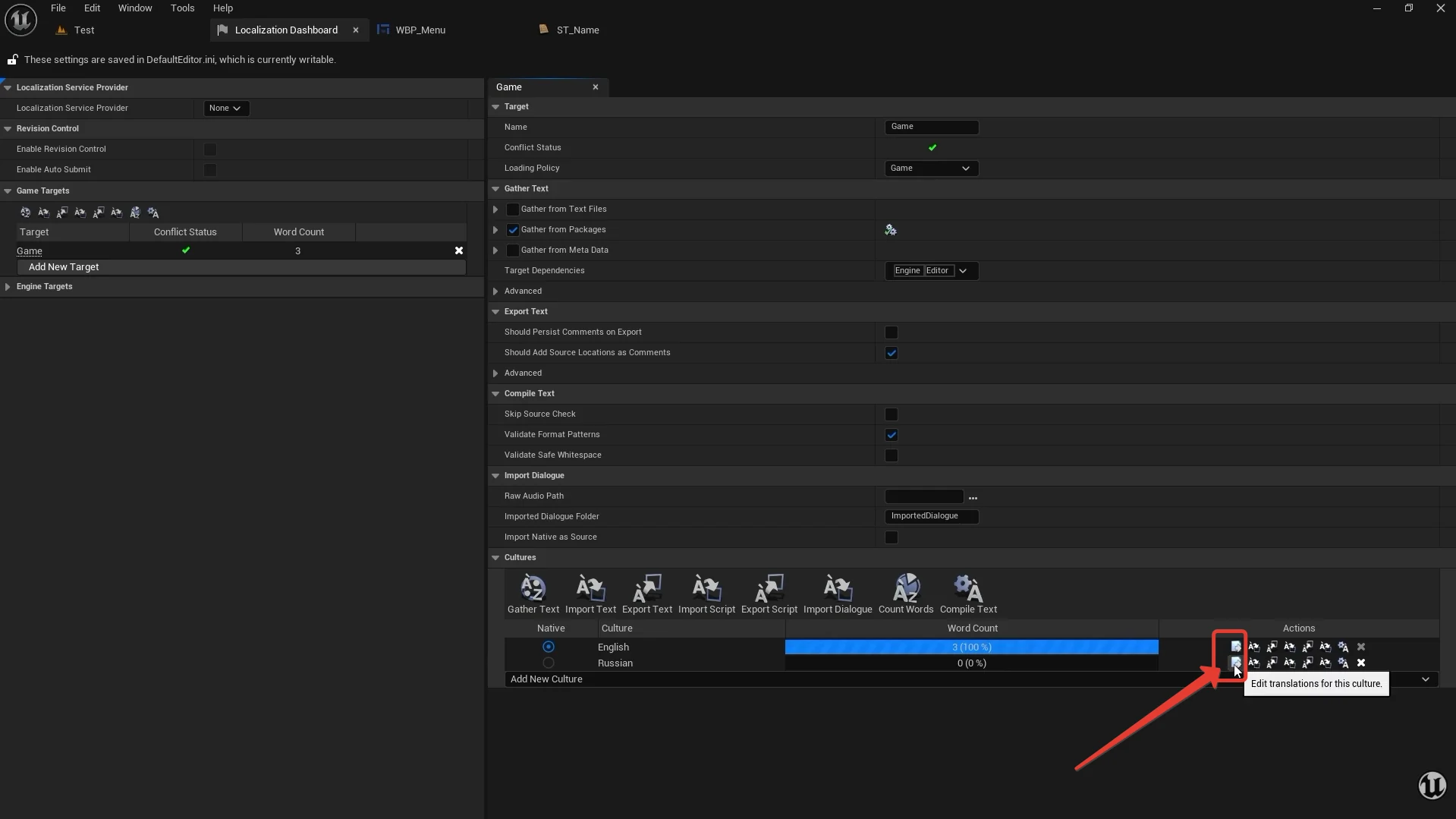
Task: Check the Gather from Meta Data box
Action: point(513,250)
